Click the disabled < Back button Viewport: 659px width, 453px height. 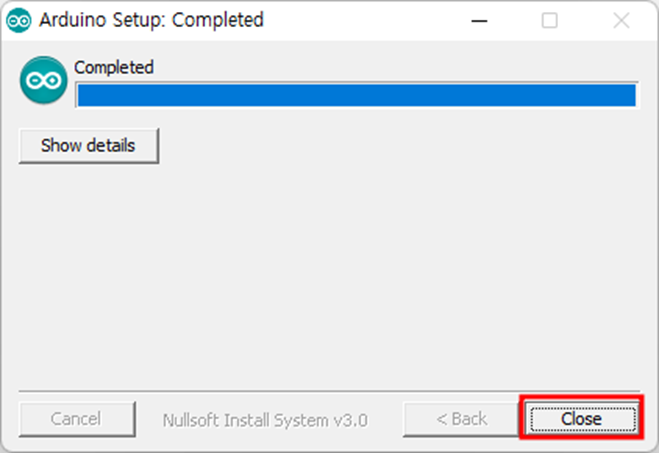(461, 419)
